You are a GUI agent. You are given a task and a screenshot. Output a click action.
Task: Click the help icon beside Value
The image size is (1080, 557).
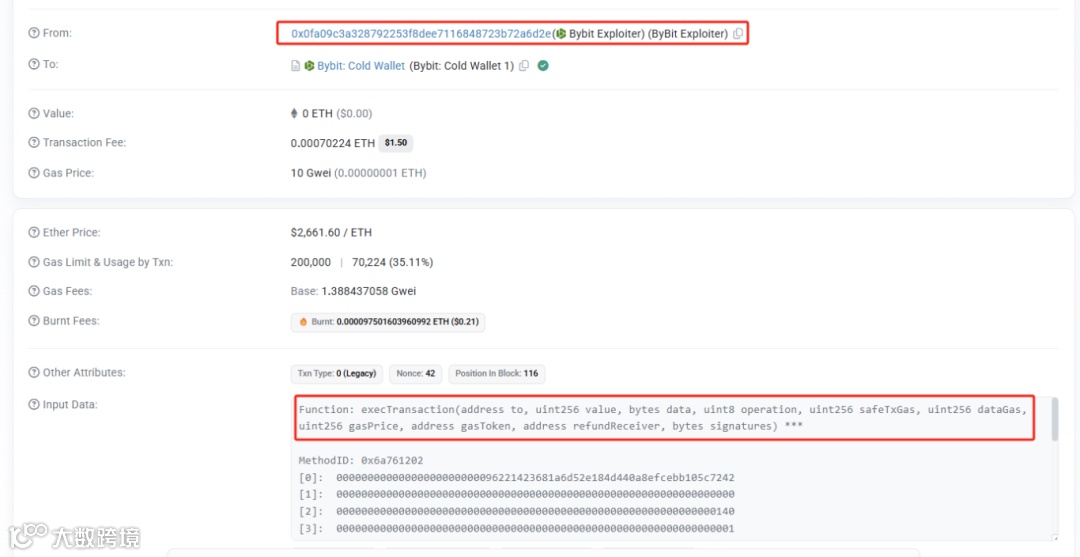34,114
